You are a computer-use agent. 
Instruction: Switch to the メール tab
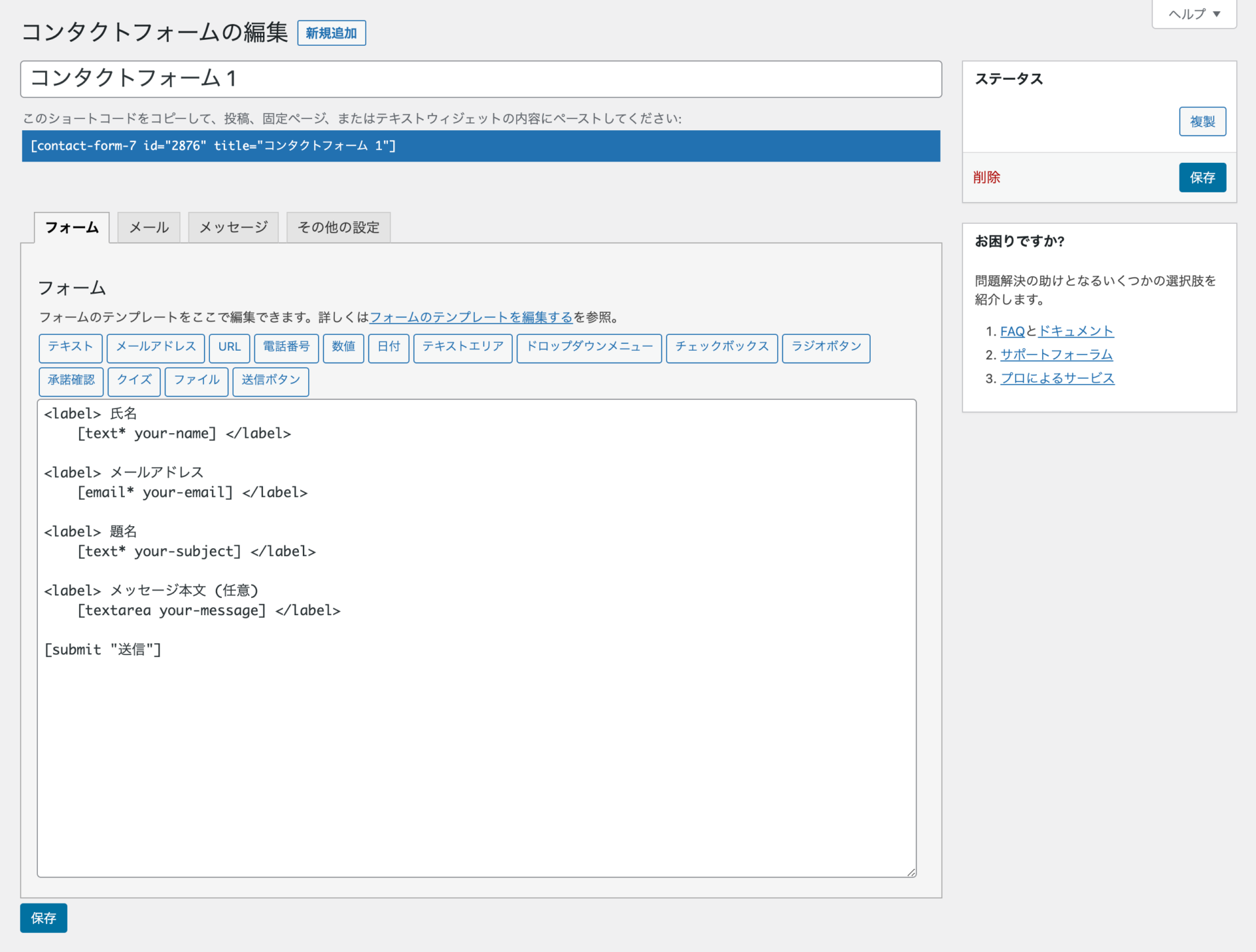149,227
